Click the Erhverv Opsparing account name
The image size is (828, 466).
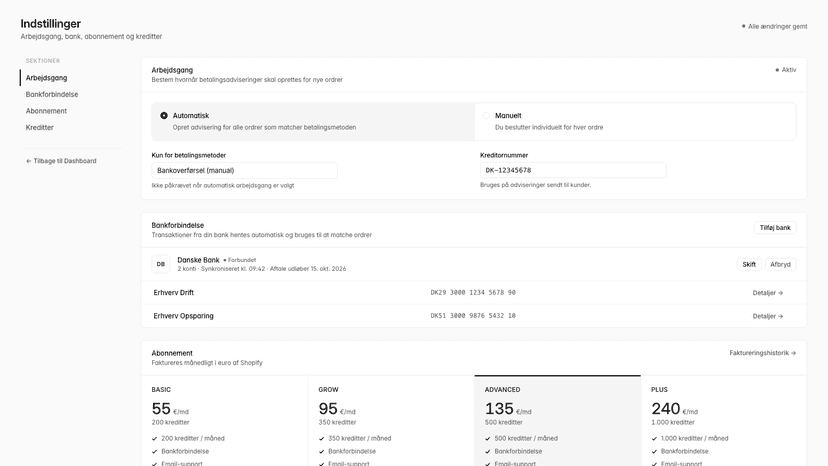[183, 316]
